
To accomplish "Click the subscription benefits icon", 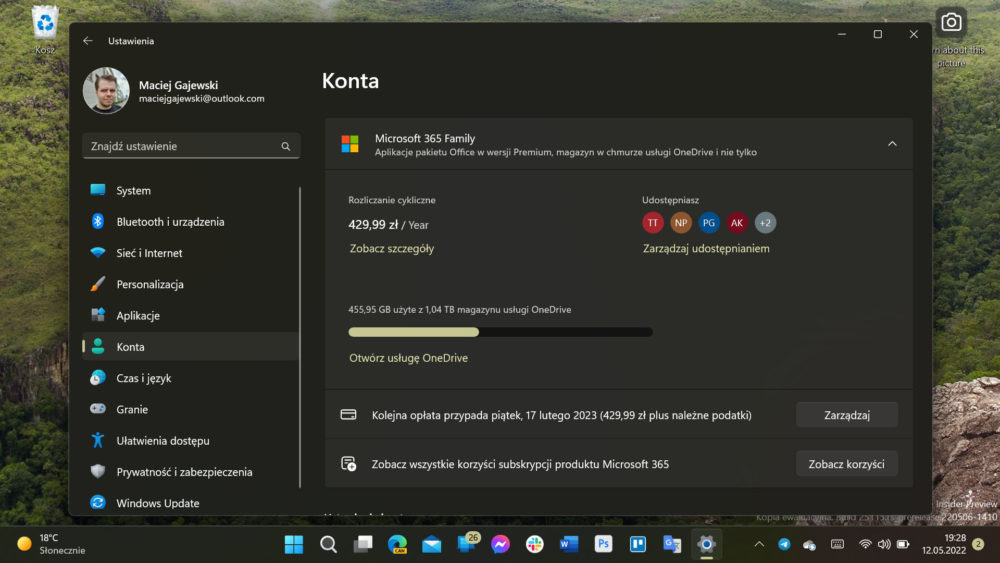I will click(x=348, y=464).
